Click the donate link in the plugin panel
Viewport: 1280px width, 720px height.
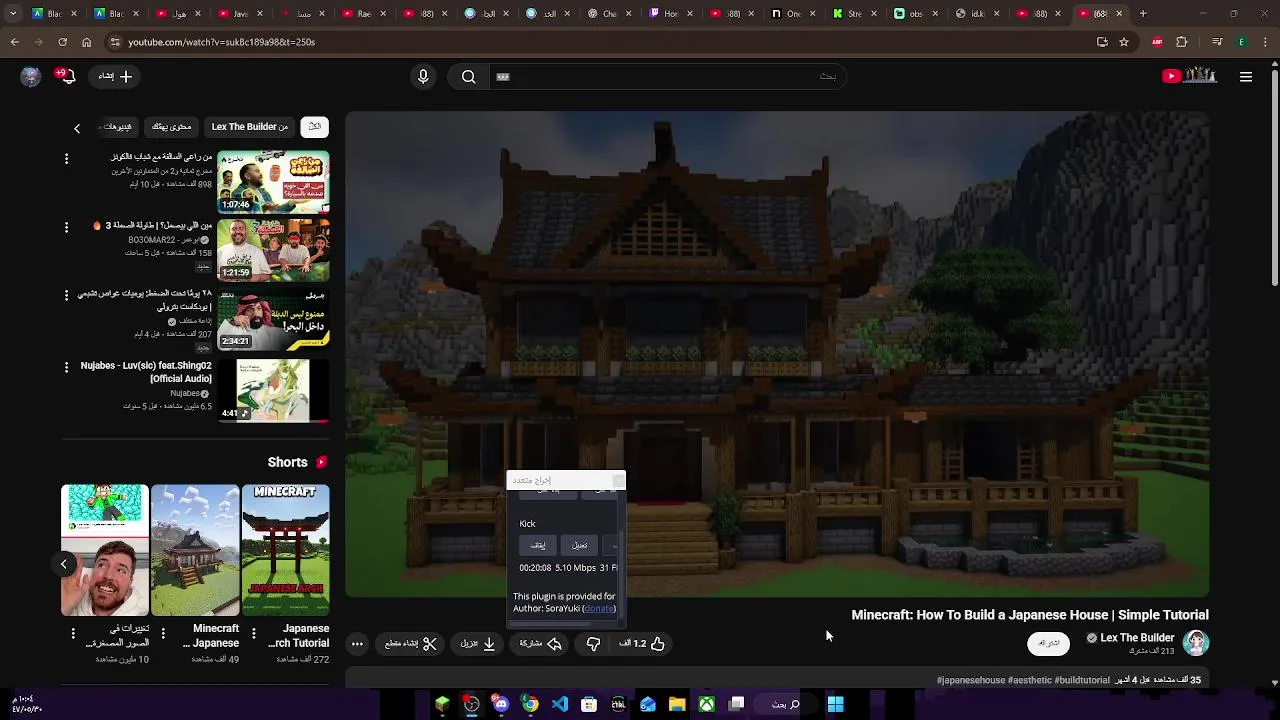[x=599, y=608]
